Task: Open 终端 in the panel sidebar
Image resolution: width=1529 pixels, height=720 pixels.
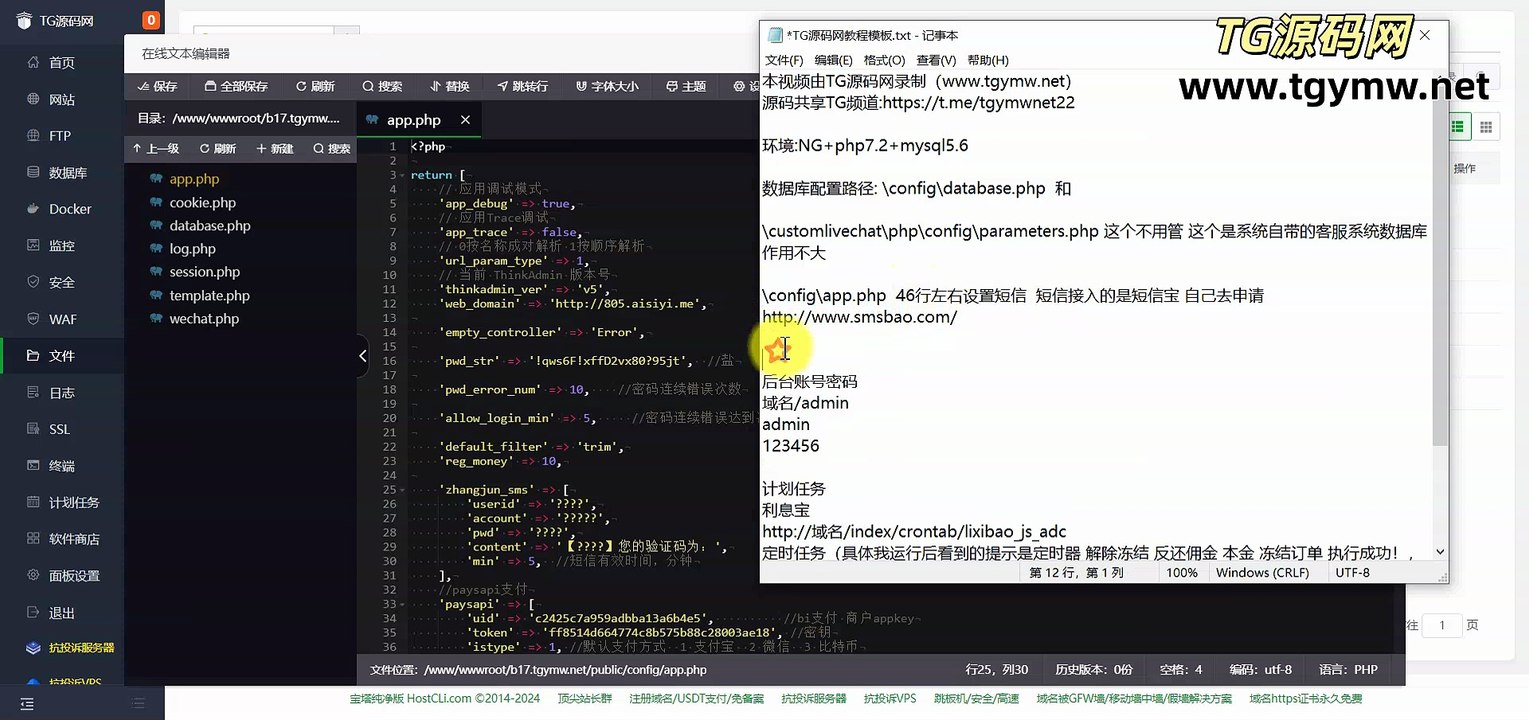Action: pos(62,466)
